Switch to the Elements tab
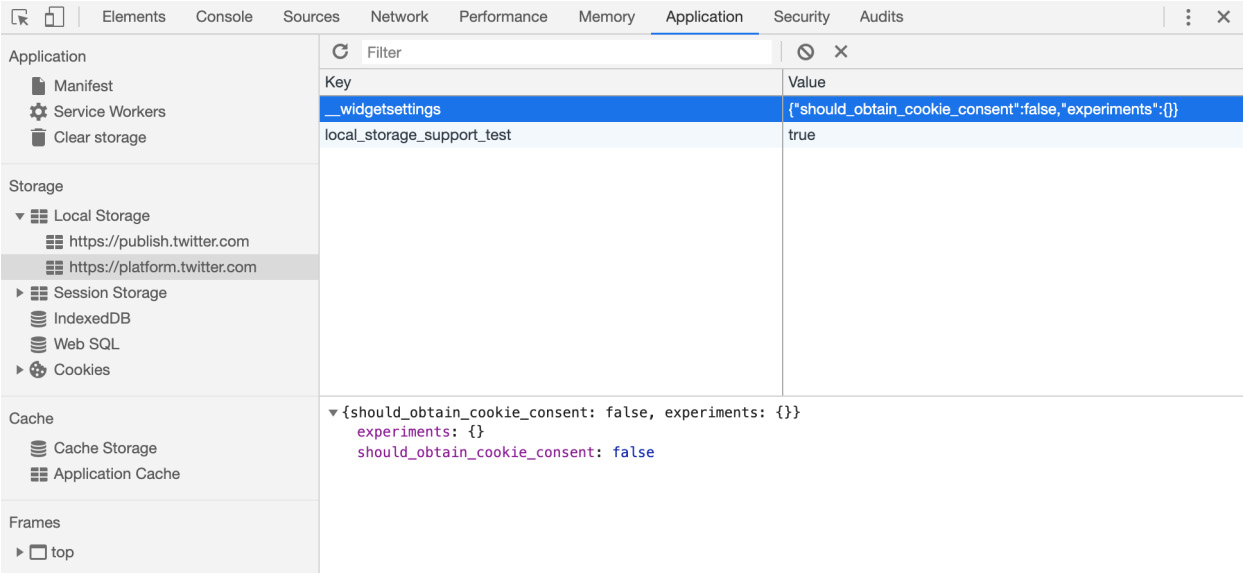Image resolution: width=1243 pixels, height=573 pixels. [134, 17]
